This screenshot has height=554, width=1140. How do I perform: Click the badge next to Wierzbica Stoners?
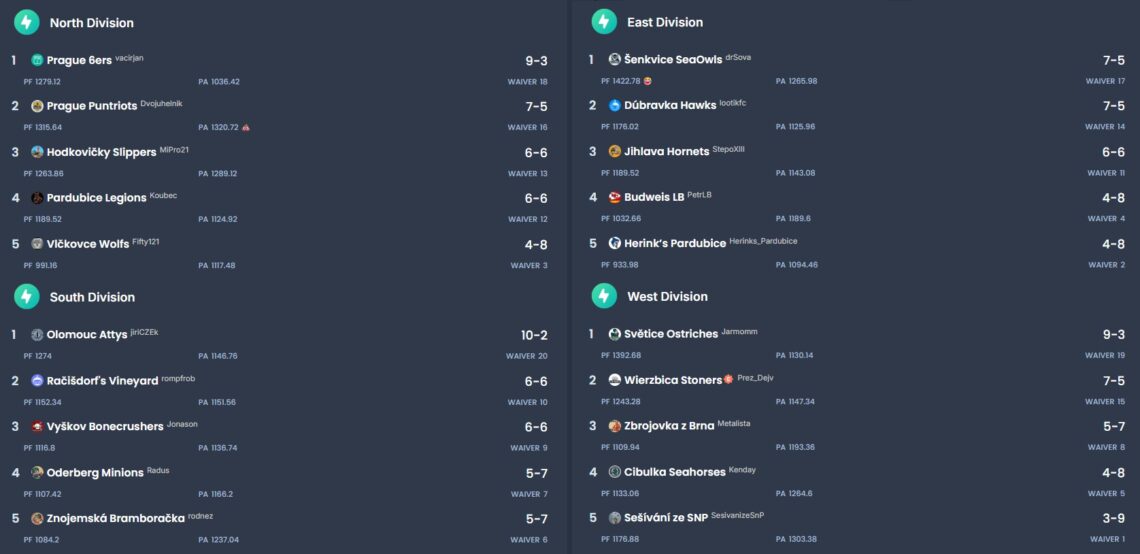click(729, 380)
